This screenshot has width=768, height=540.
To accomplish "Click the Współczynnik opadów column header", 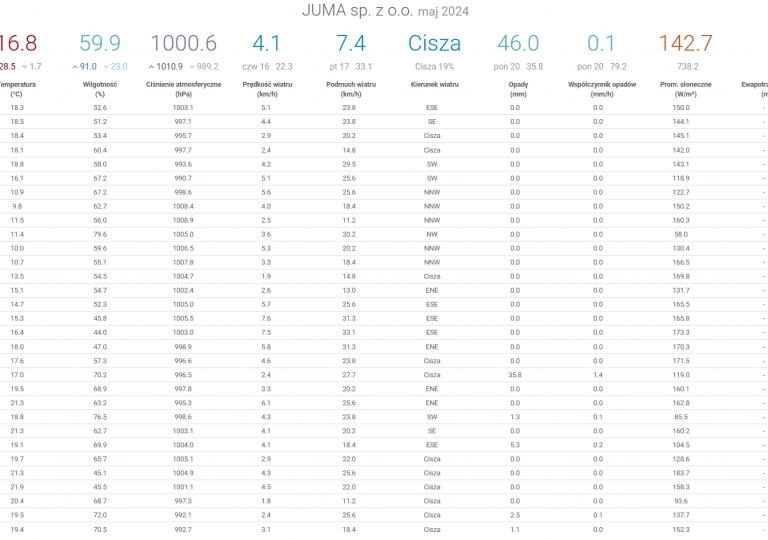I will (x=598, y=85).
